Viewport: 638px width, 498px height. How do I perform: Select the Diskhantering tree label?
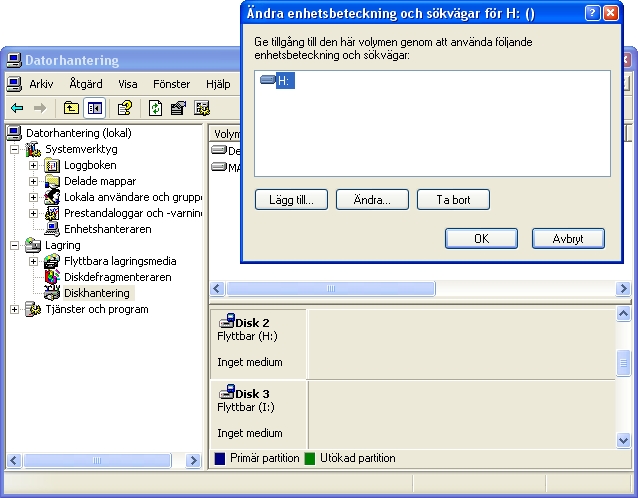click(x=97, y=293)
